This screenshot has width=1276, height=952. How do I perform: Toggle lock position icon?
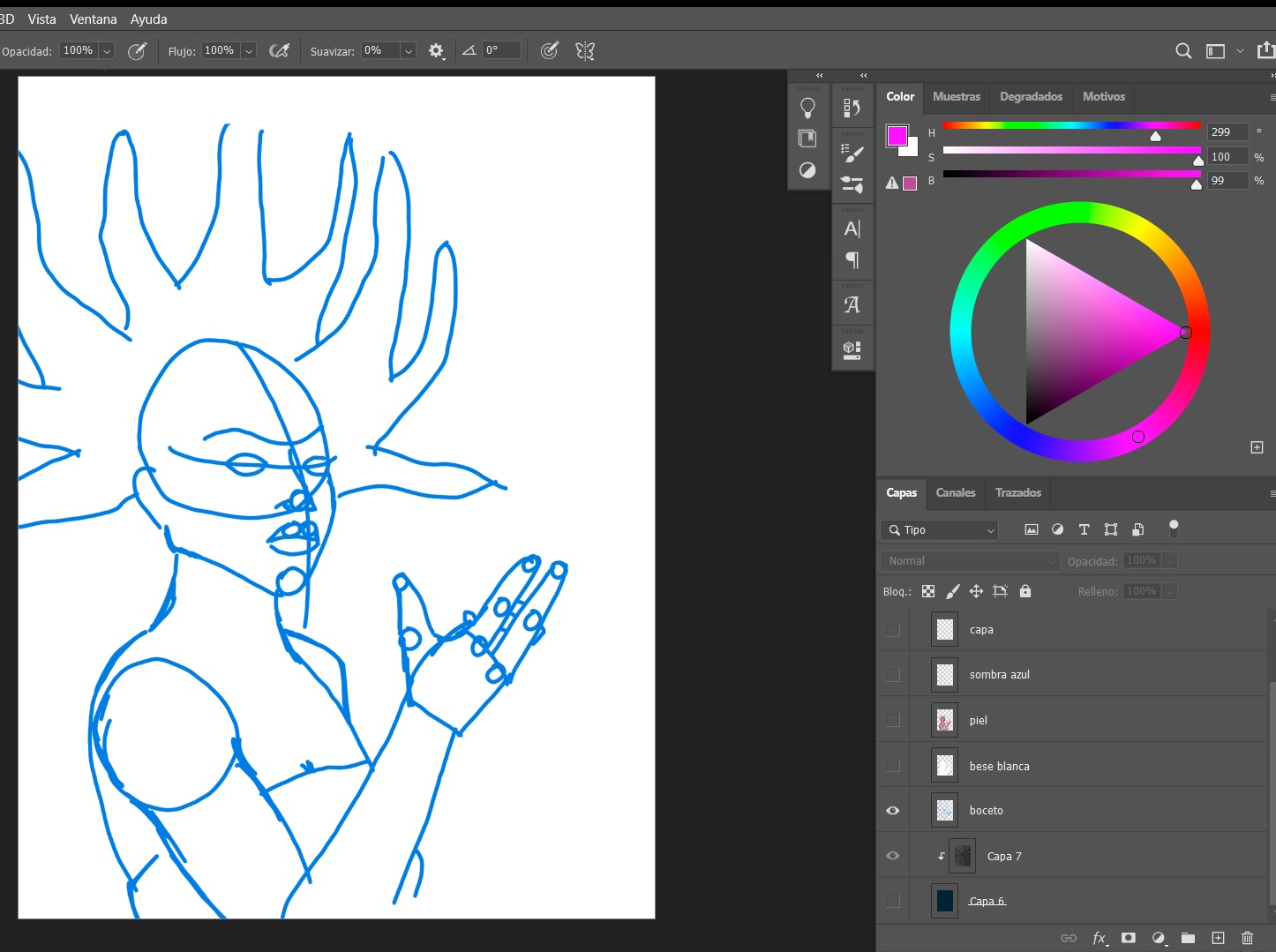click(976, 591)
